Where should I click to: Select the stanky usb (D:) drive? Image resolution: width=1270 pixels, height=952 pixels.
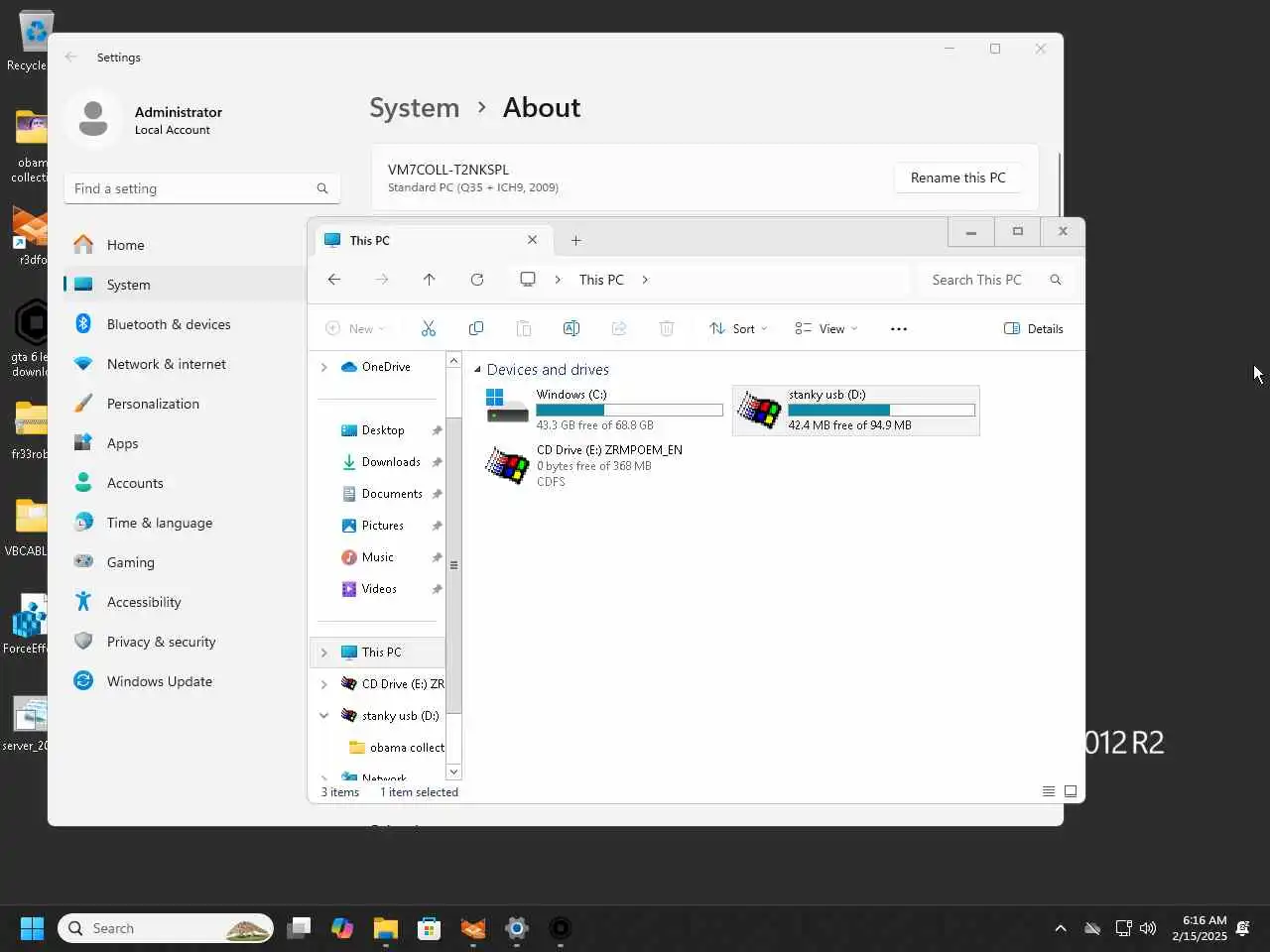click(x=856, y=410)
